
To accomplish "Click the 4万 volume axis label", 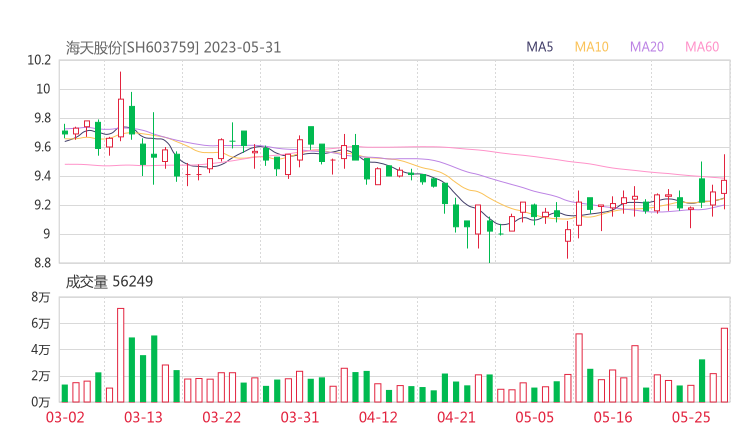I will 41,350.
